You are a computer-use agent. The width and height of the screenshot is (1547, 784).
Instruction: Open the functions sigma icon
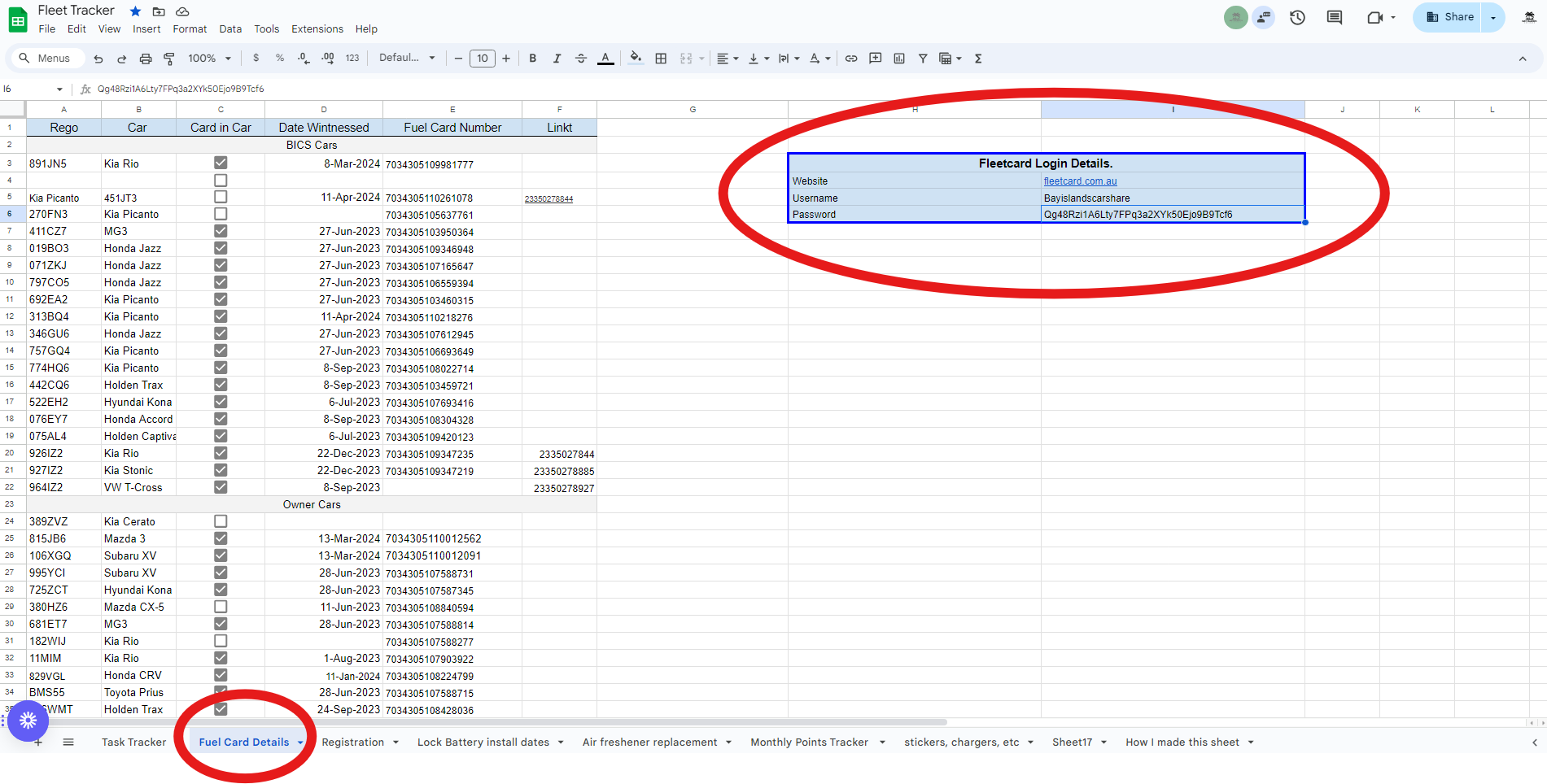point(978,59)
